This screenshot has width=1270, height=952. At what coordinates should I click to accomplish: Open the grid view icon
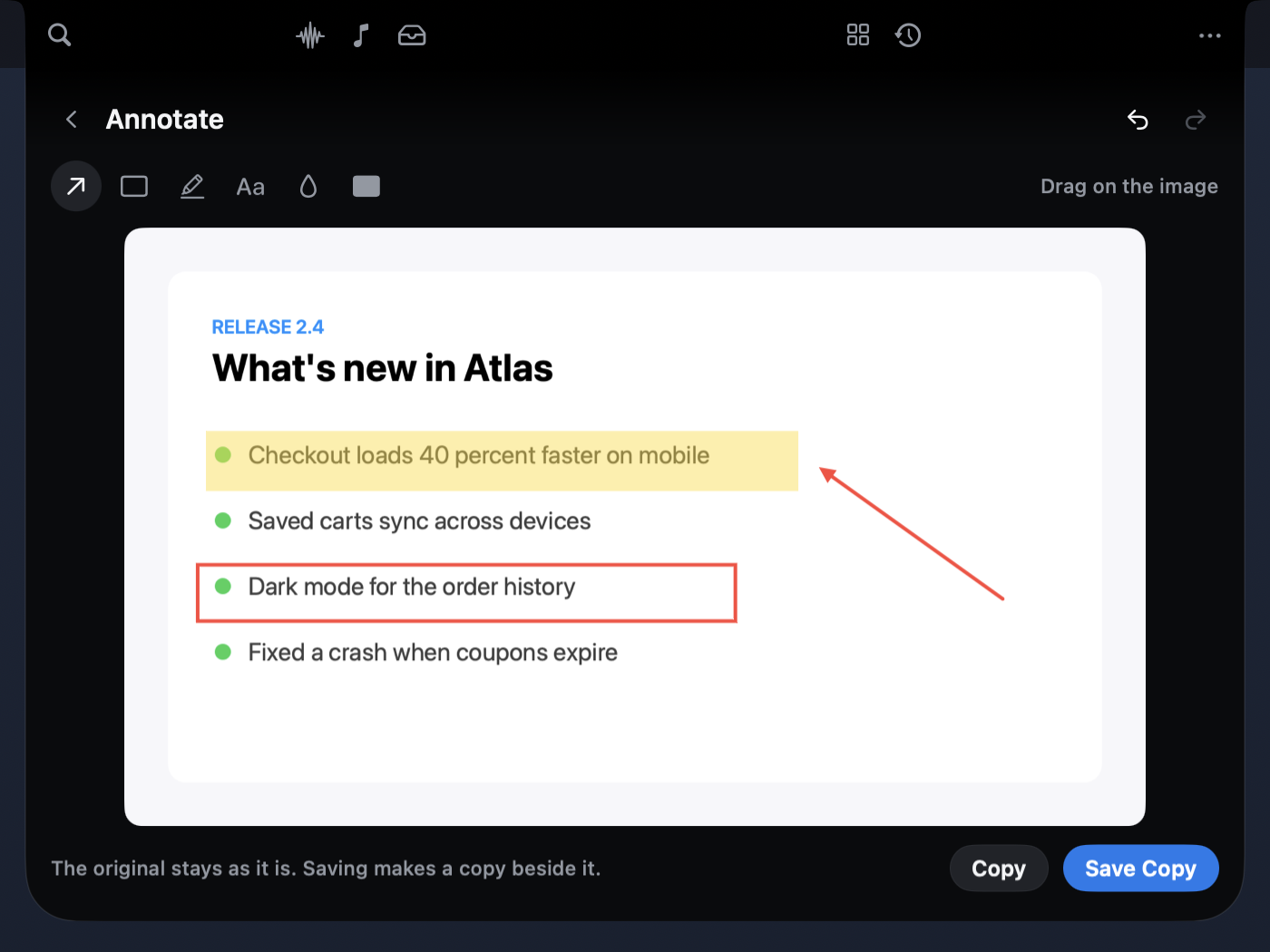pos(858,35)
